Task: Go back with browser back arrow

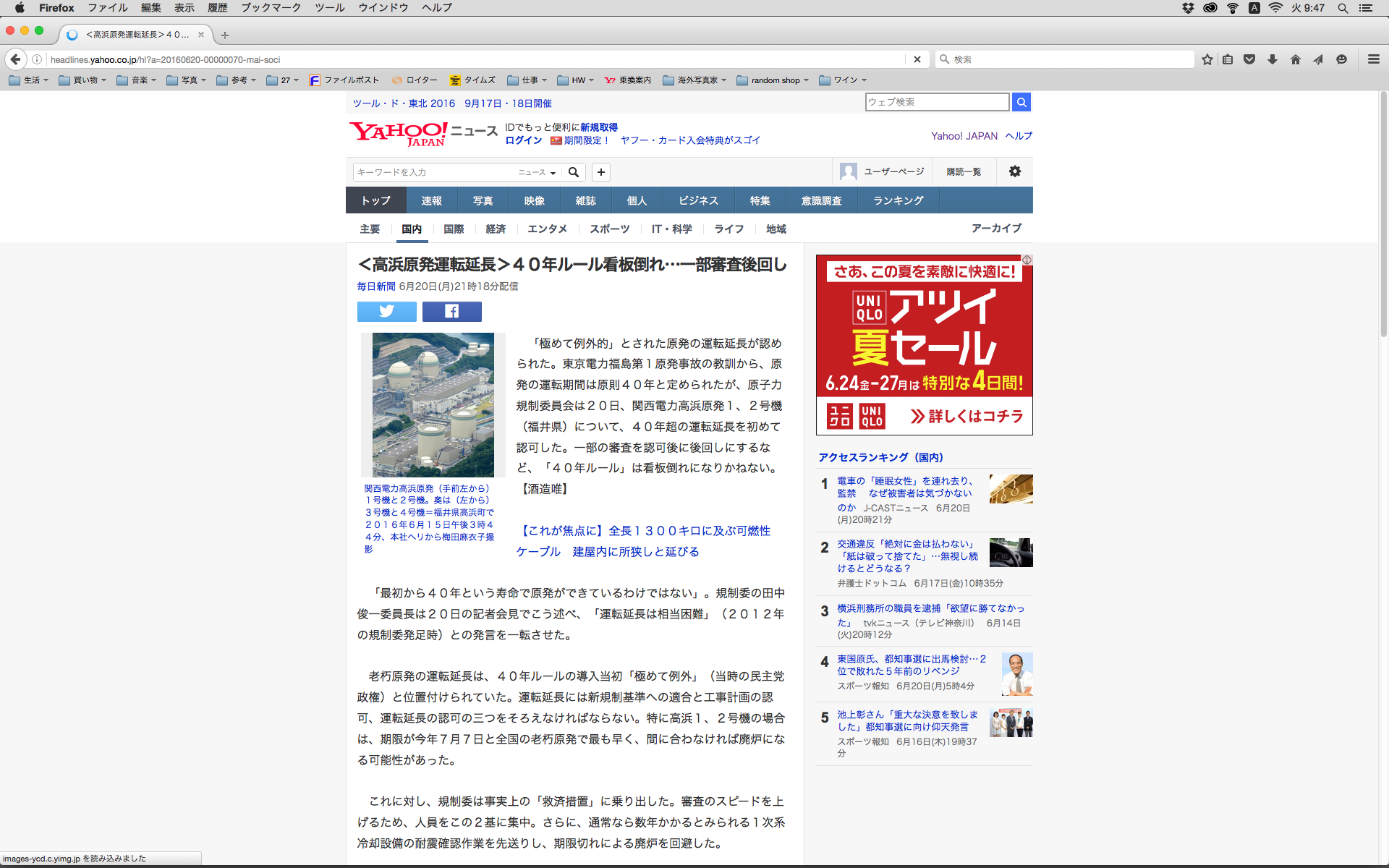Action: (x=16, y=59)
